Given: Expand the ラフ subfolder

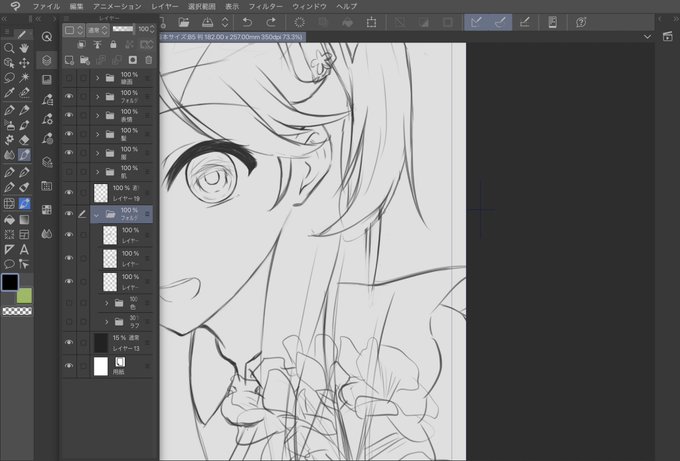Looking at the screenshot, I should pyautogui.click(x=107, y=322).
